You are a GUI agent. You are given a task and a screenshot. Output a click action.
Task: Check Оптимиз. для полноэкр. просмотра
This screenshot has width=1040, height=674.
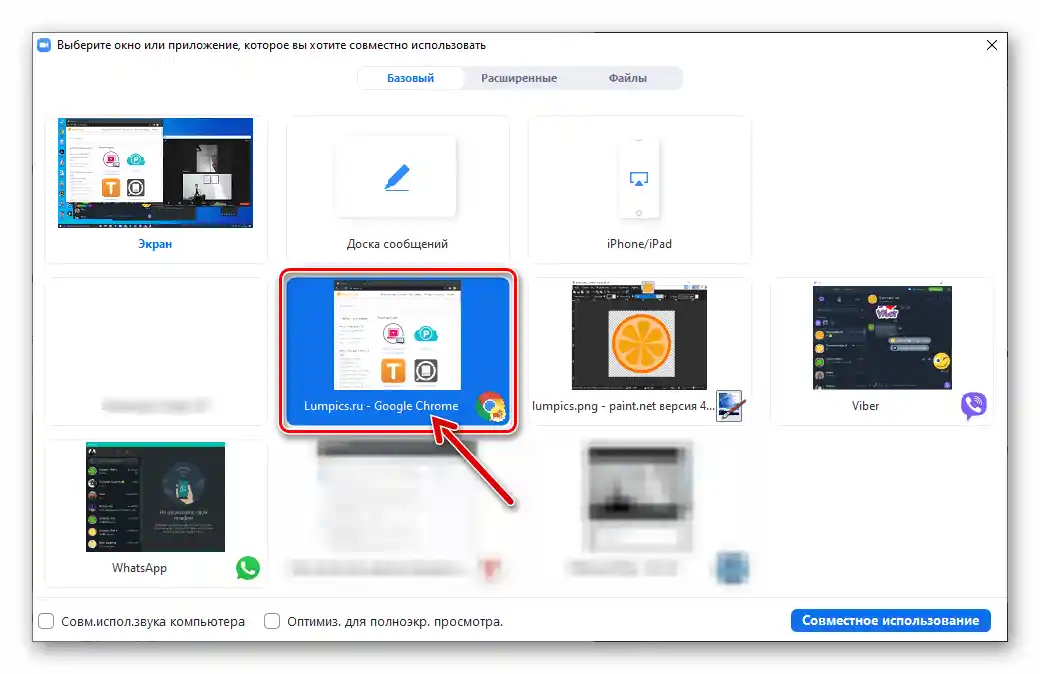[272, 621]
